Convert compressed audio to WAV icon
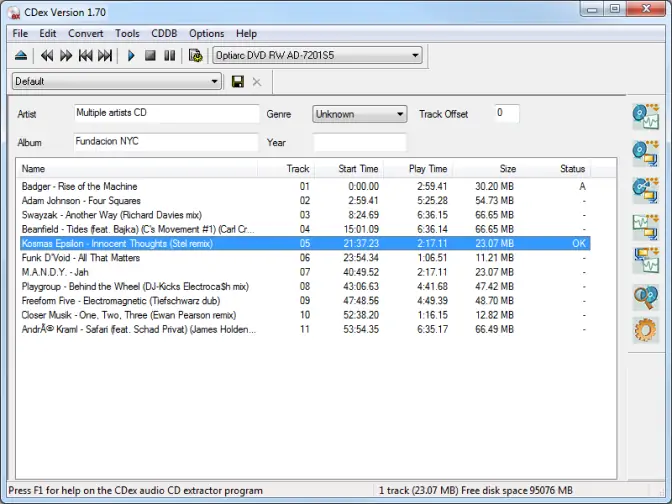The width and height of the screenshot is (672, 504). click(645, 260)
